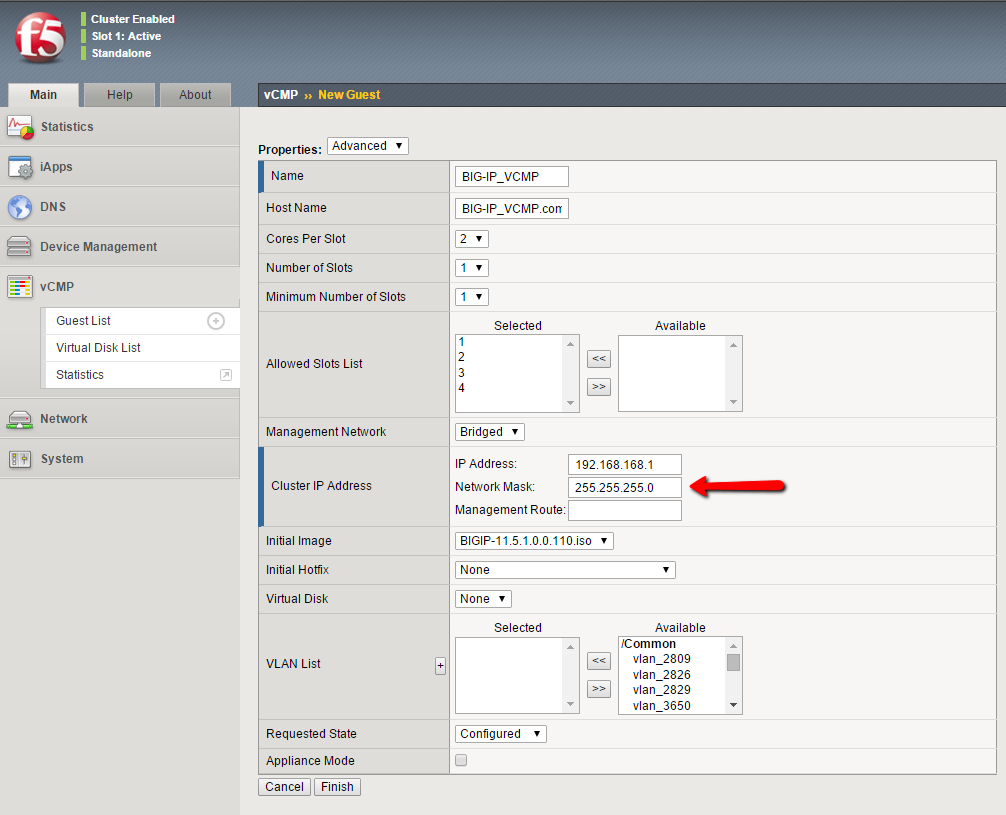
Task: Switch to the Help tab
Action: [120, 95]
